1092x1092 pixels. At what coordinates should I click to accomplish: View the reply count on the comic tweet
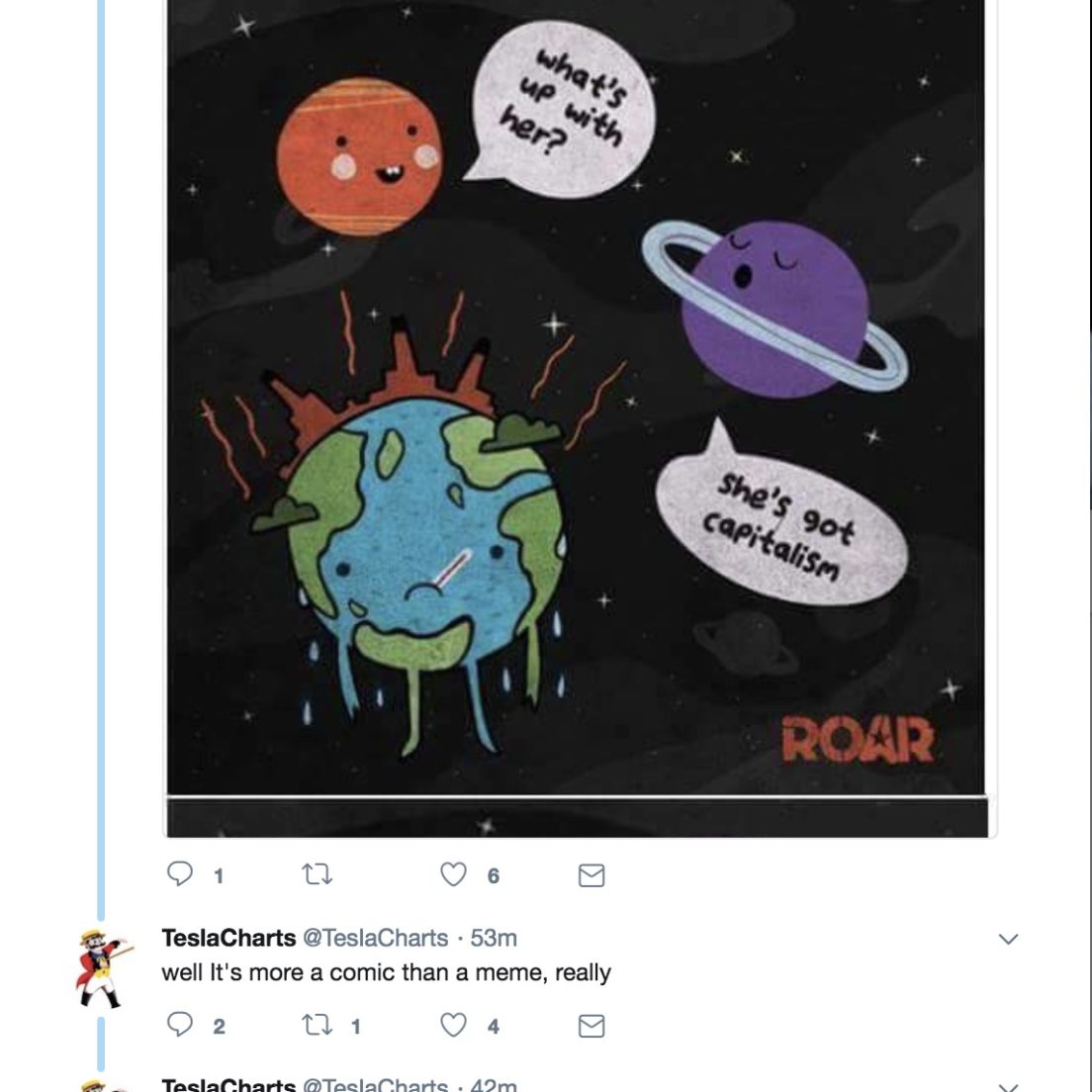[218, 876]
